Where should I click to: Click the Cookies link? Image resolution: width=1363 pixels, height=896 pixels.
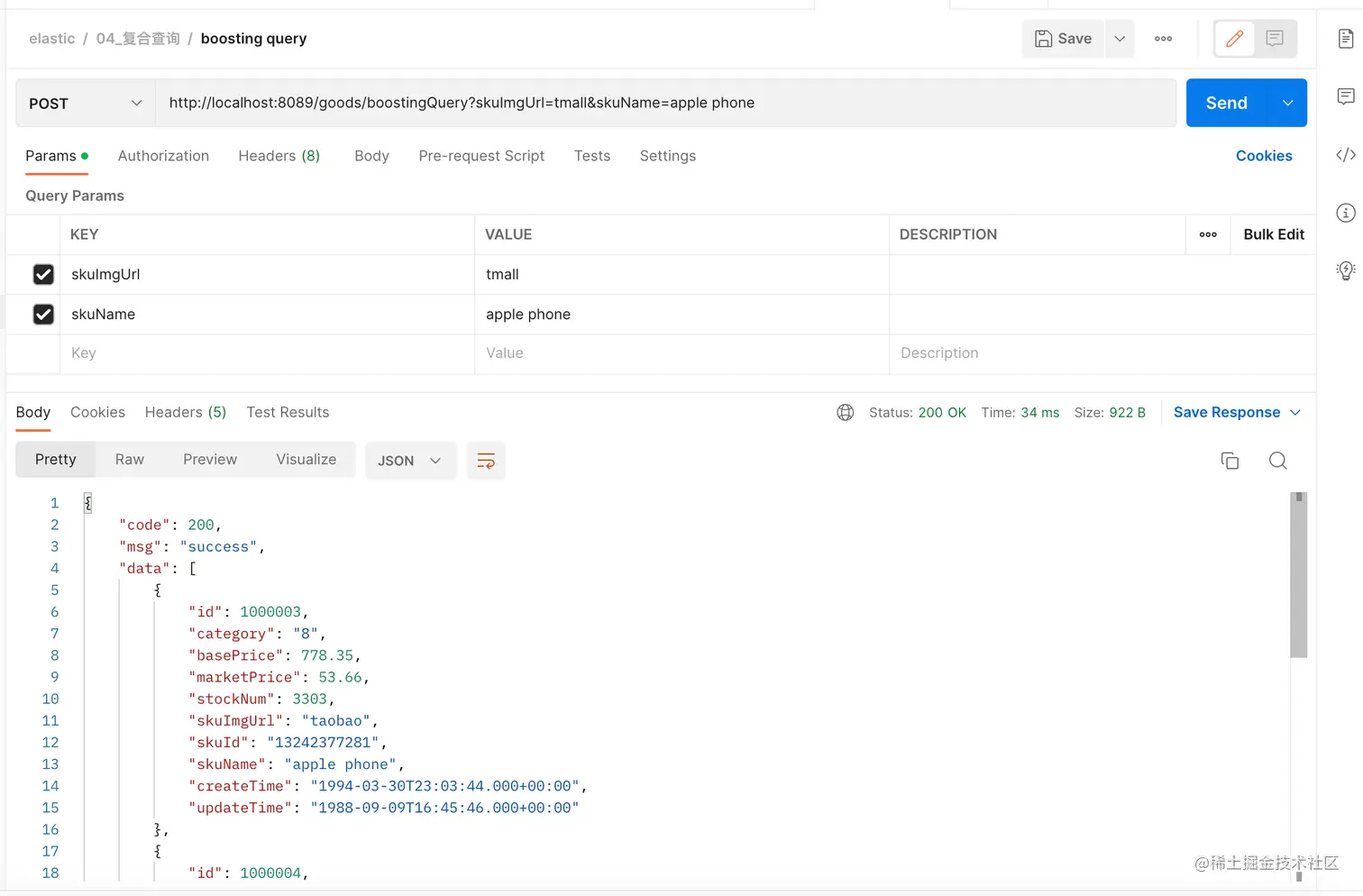click(1264, 156)
